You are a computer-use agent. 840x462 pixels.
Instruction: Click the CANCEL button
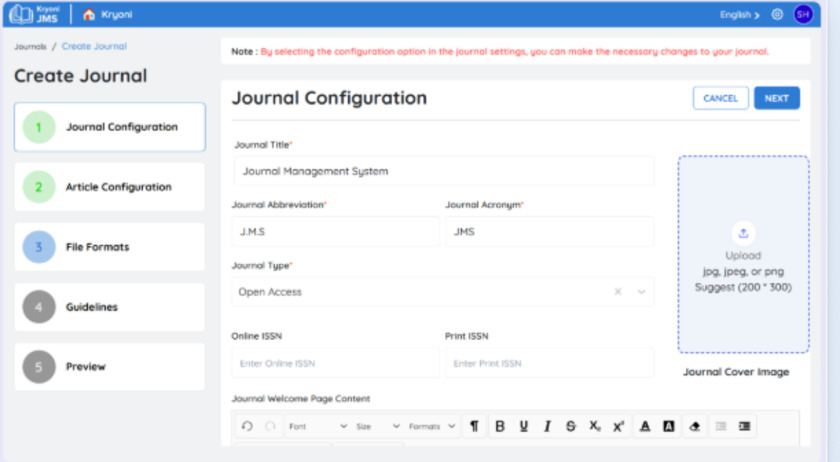(721, 98)
